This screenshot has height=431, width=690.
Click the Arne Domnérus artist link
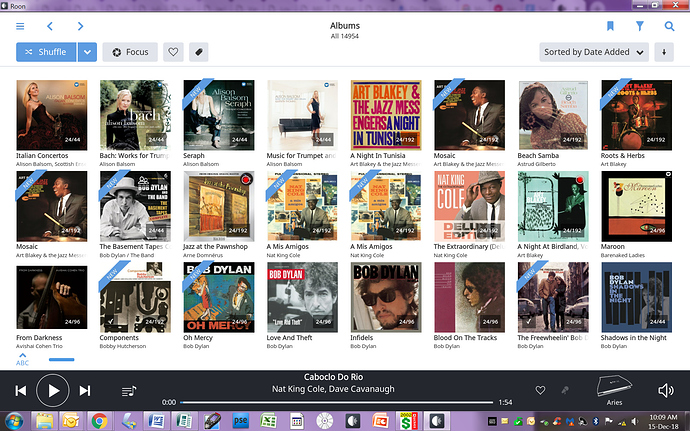pos(203,255)
